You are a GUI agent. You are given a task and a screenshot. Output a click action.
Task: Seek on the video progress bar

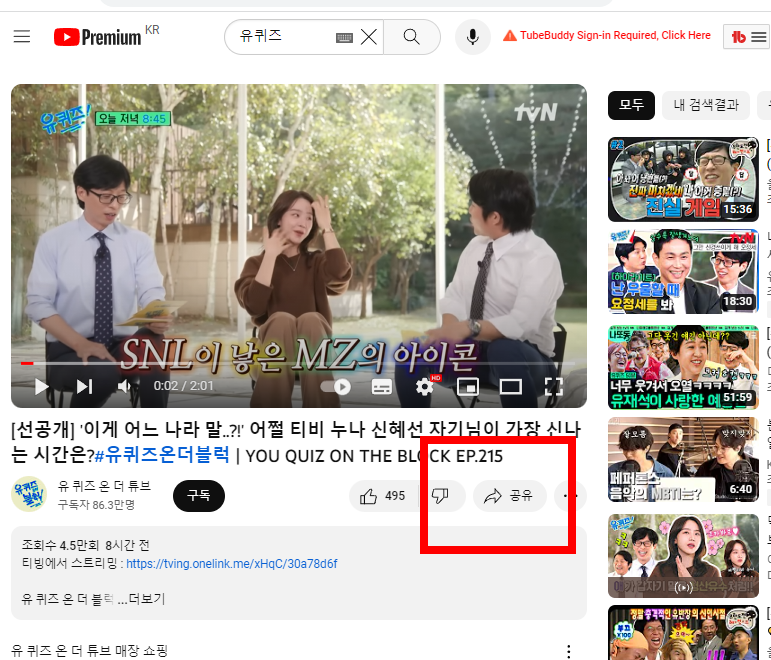tap(298, 363)
